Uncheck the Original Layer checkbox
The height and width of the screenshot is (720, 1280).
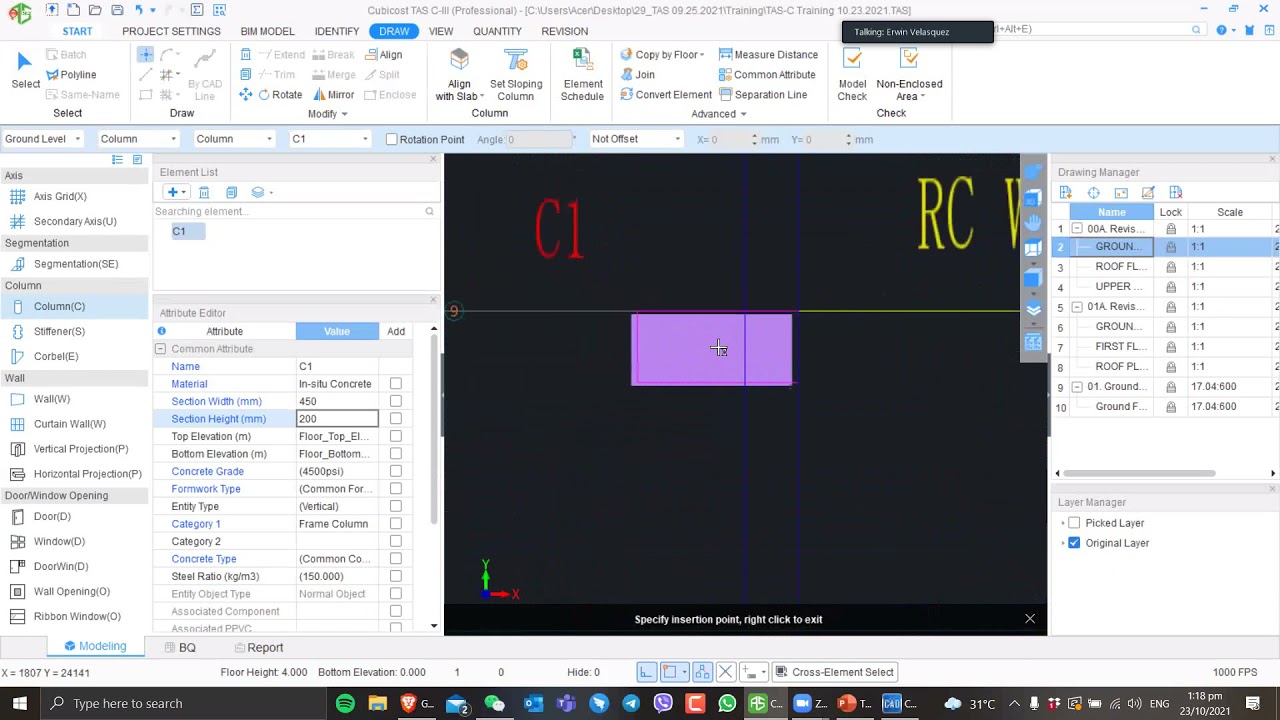coord(1074,543)
